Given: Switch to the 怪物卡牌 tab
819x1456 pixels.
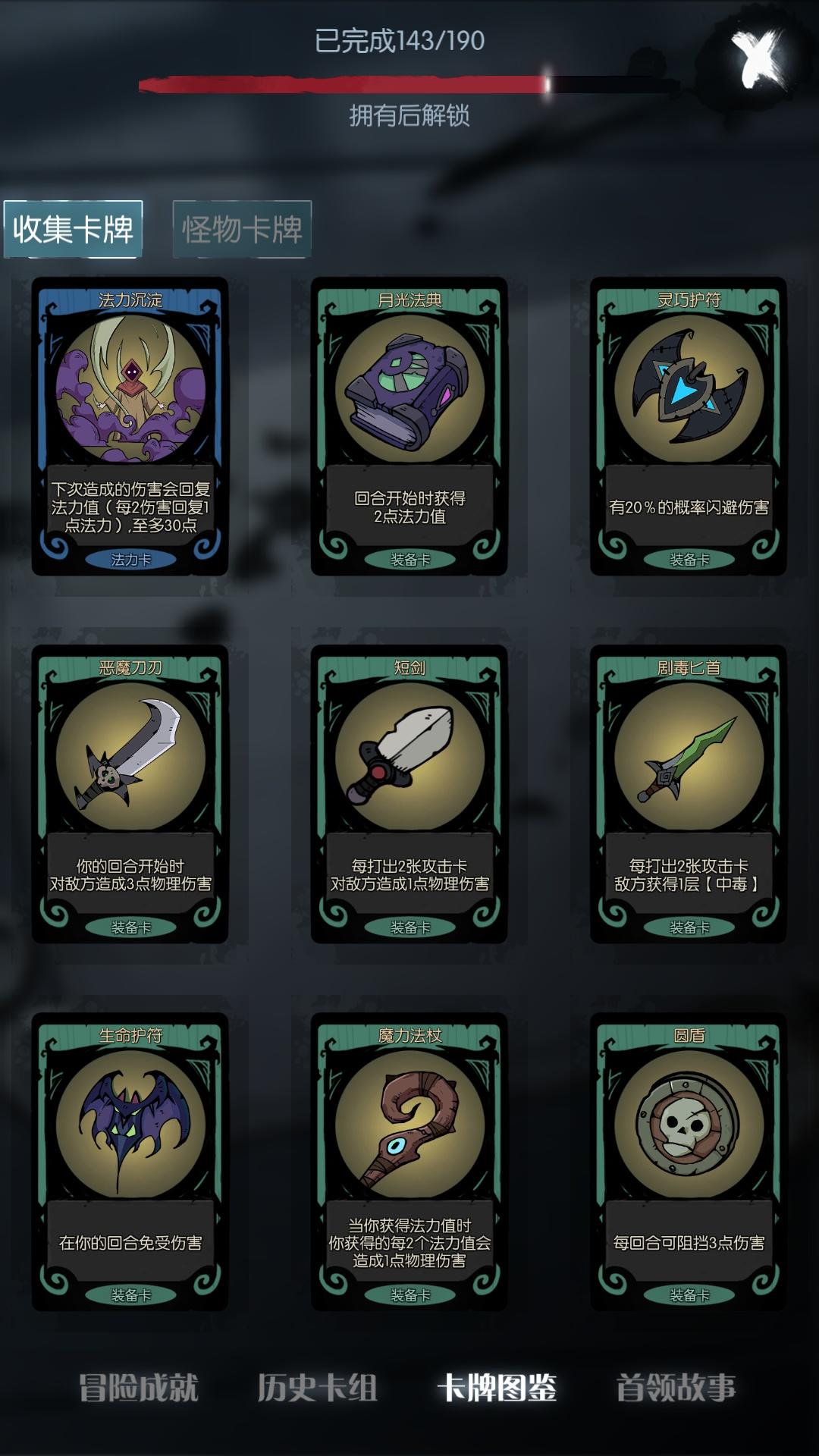Looking at the screenshot, I should tap(242, 229).
